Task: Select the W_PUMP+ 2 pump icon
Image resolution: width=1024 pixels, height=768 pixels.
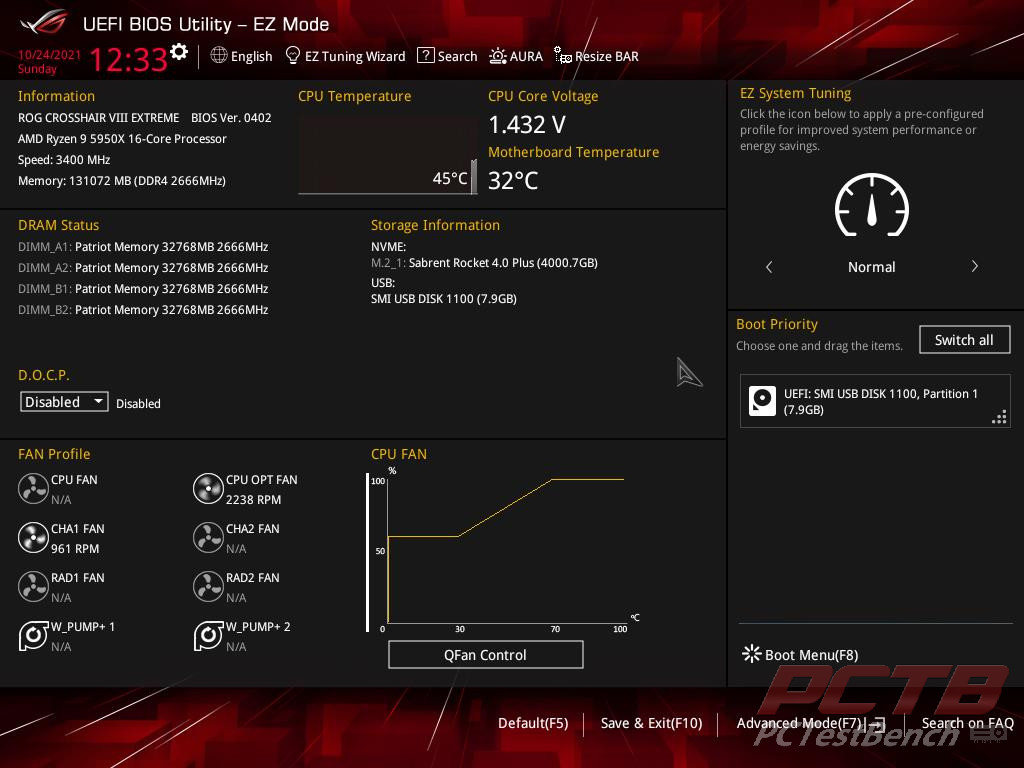Action: click(x=208, y=636)
